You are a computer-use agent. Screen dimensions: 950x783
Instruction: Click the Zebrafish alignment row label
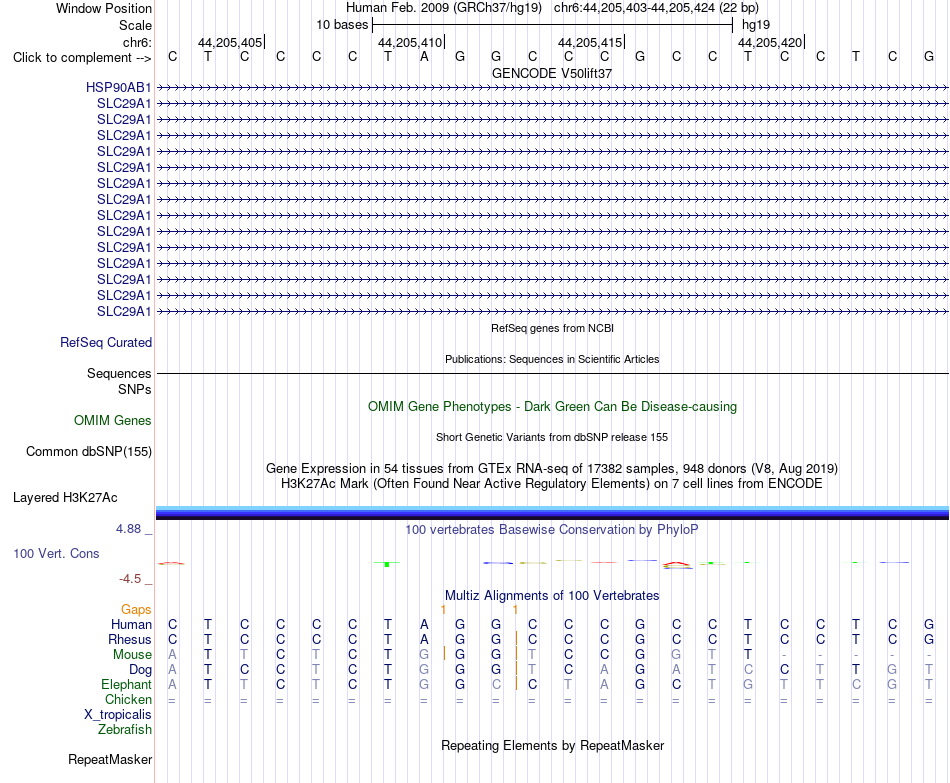tap(125, 730)
